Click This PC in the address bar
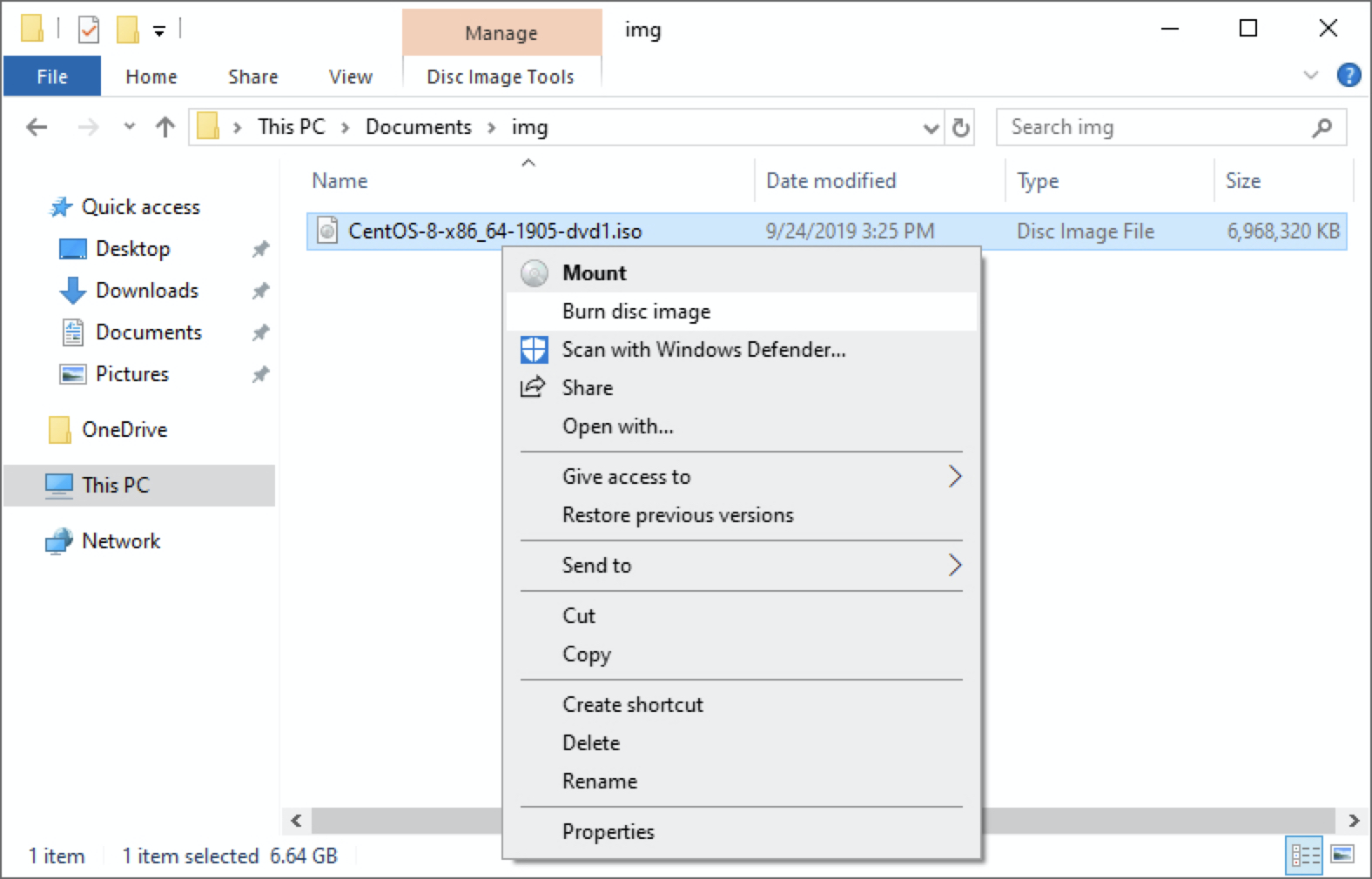 tap(292, 127)
